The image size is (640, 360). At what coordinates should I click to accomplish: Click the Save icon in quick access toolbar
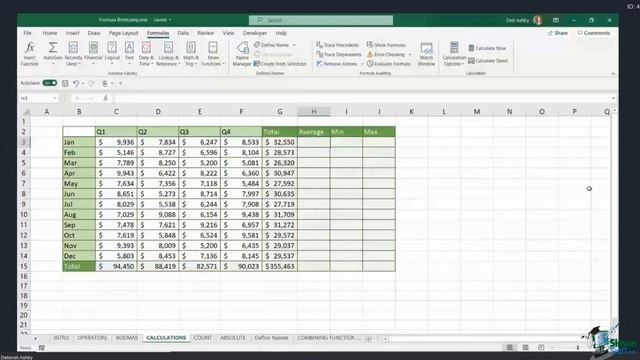(x=65, y=83)
